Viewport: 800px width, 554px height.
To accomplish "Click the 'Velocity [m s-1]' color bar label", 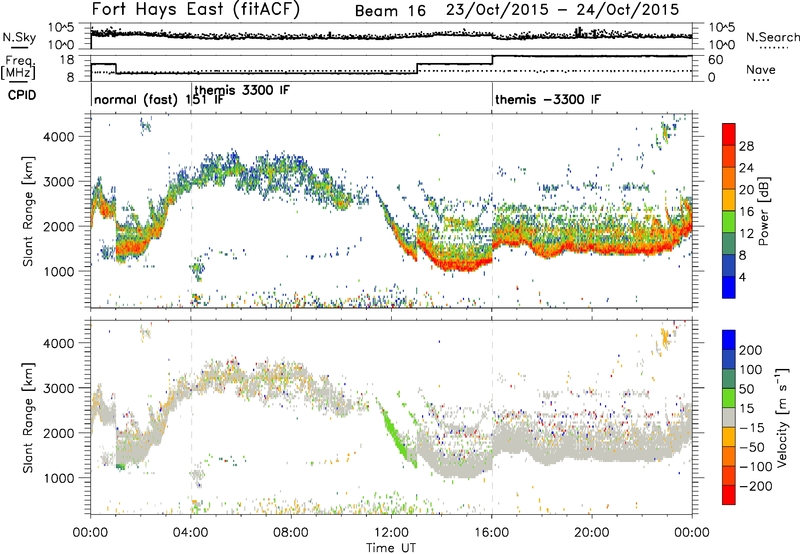I will coord(782,417).
